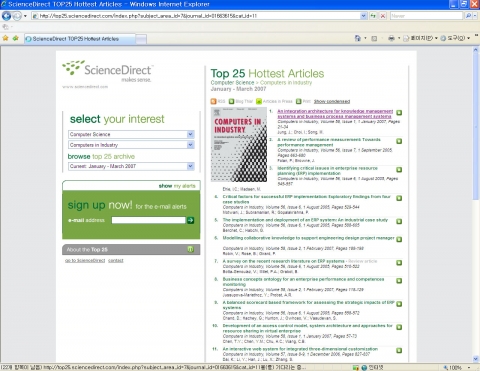
Task: Click green icon beside article 11 interactive web system
Action: coord(399,350)
